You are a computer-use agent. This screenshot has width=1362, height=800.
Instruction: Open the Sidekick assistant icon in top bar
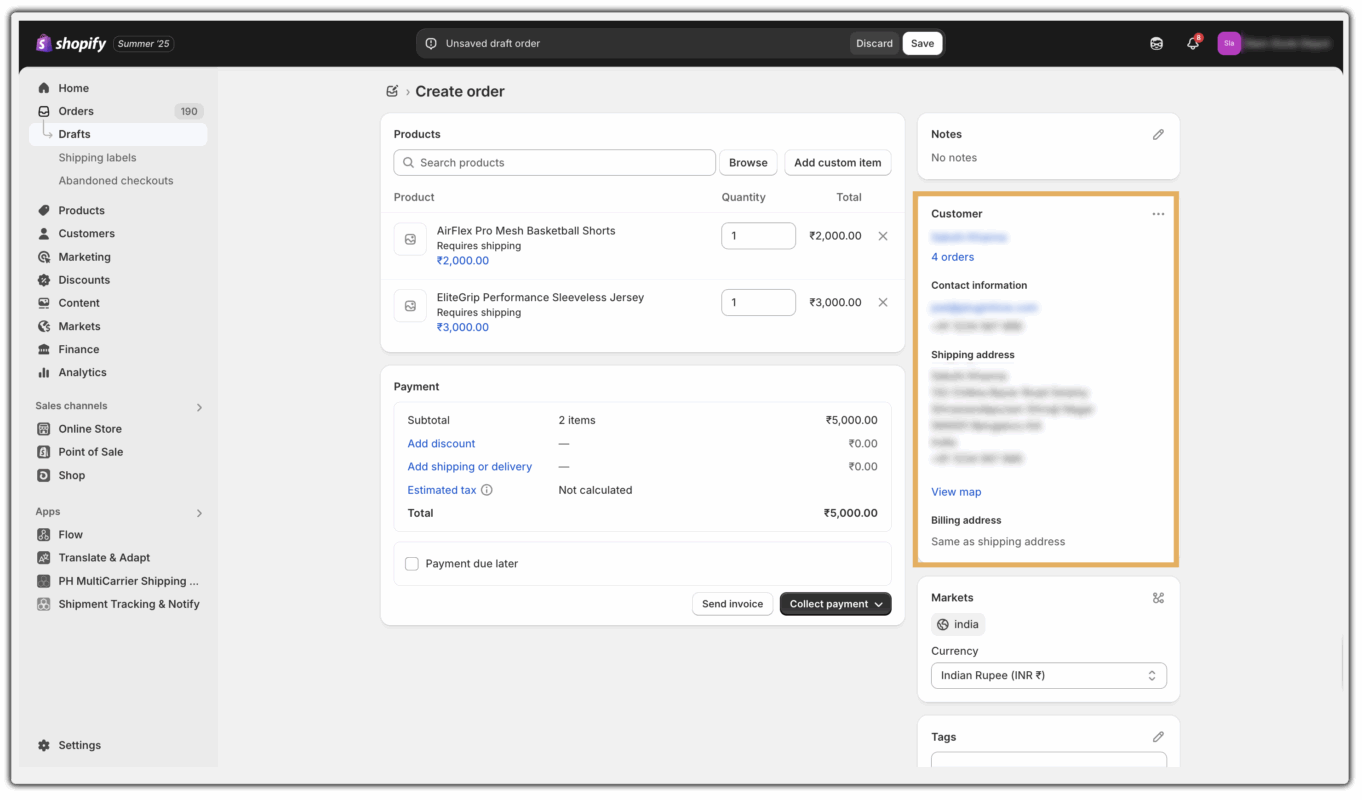(x=1156, y=43)
